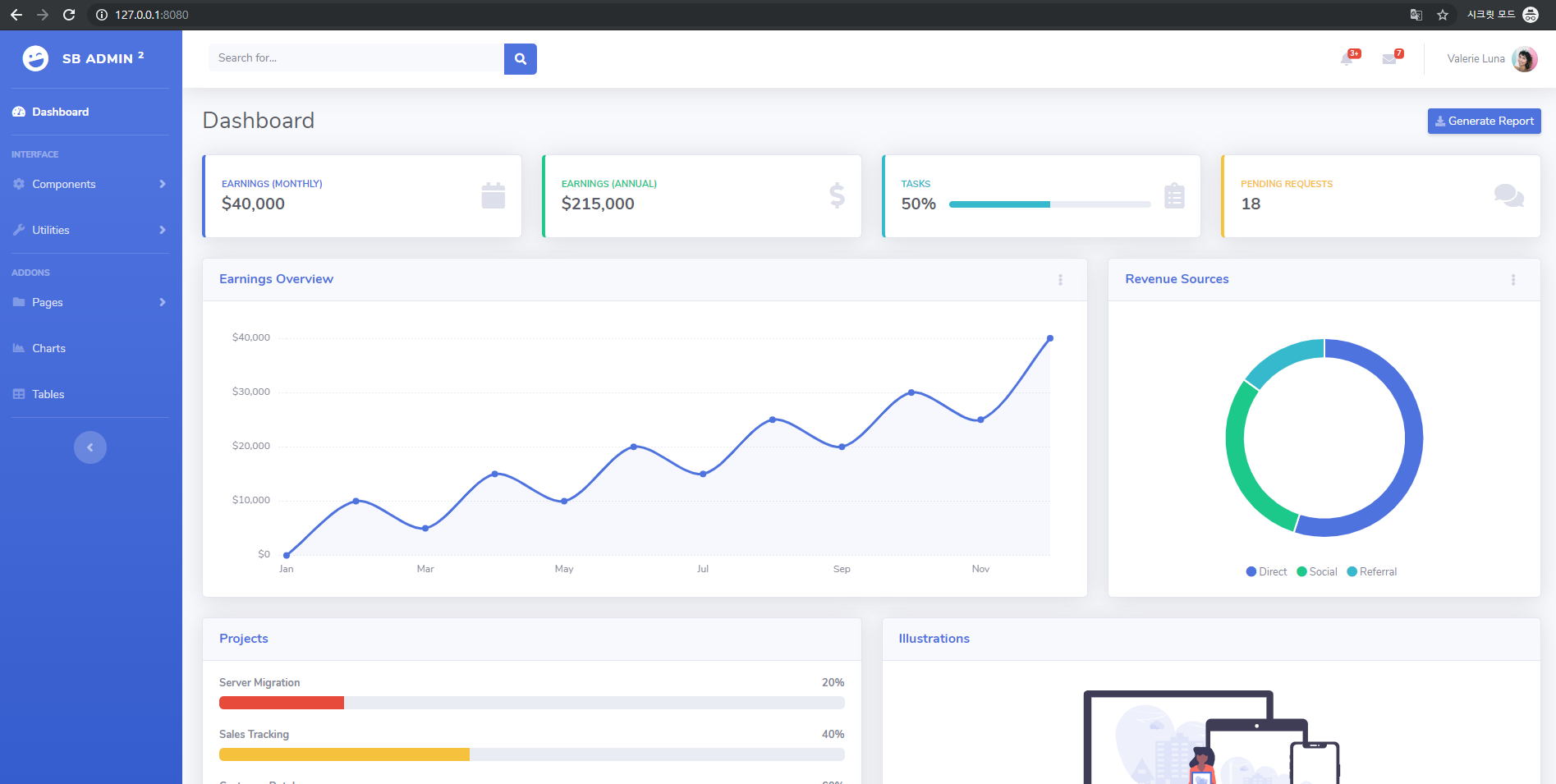Open the messages envelope icon

point(1389,59)
